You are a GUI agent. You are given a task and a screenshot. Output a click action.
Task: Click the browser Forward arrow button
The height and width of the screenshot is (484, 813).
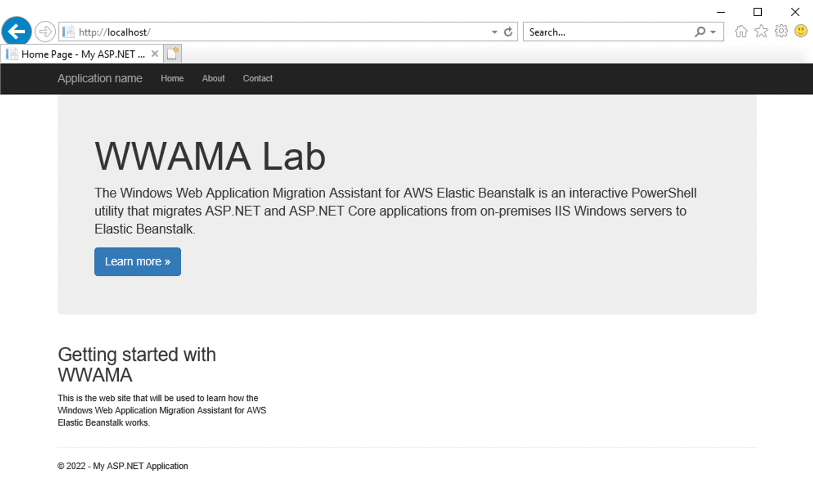pos(45,32)
